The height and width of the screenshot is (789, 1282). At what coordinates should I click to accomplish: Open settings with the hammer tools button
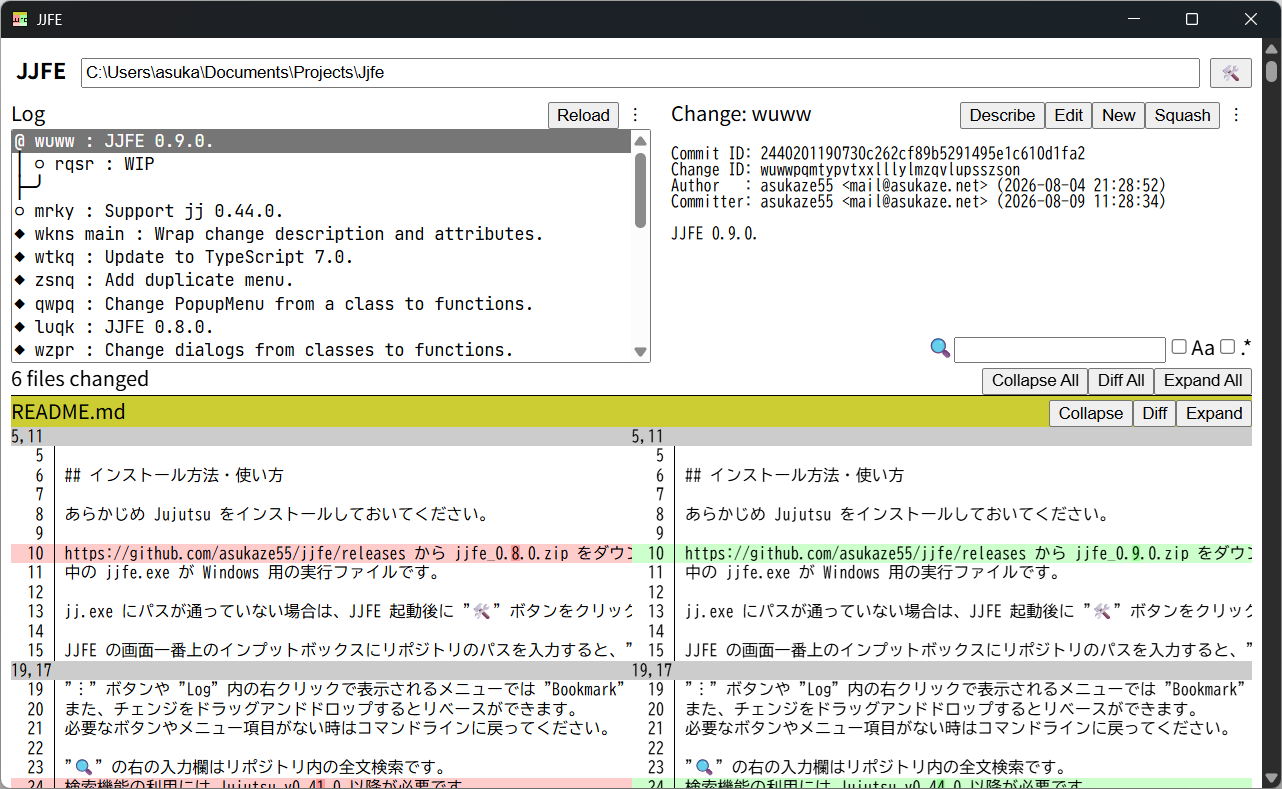pos(1230,73)
